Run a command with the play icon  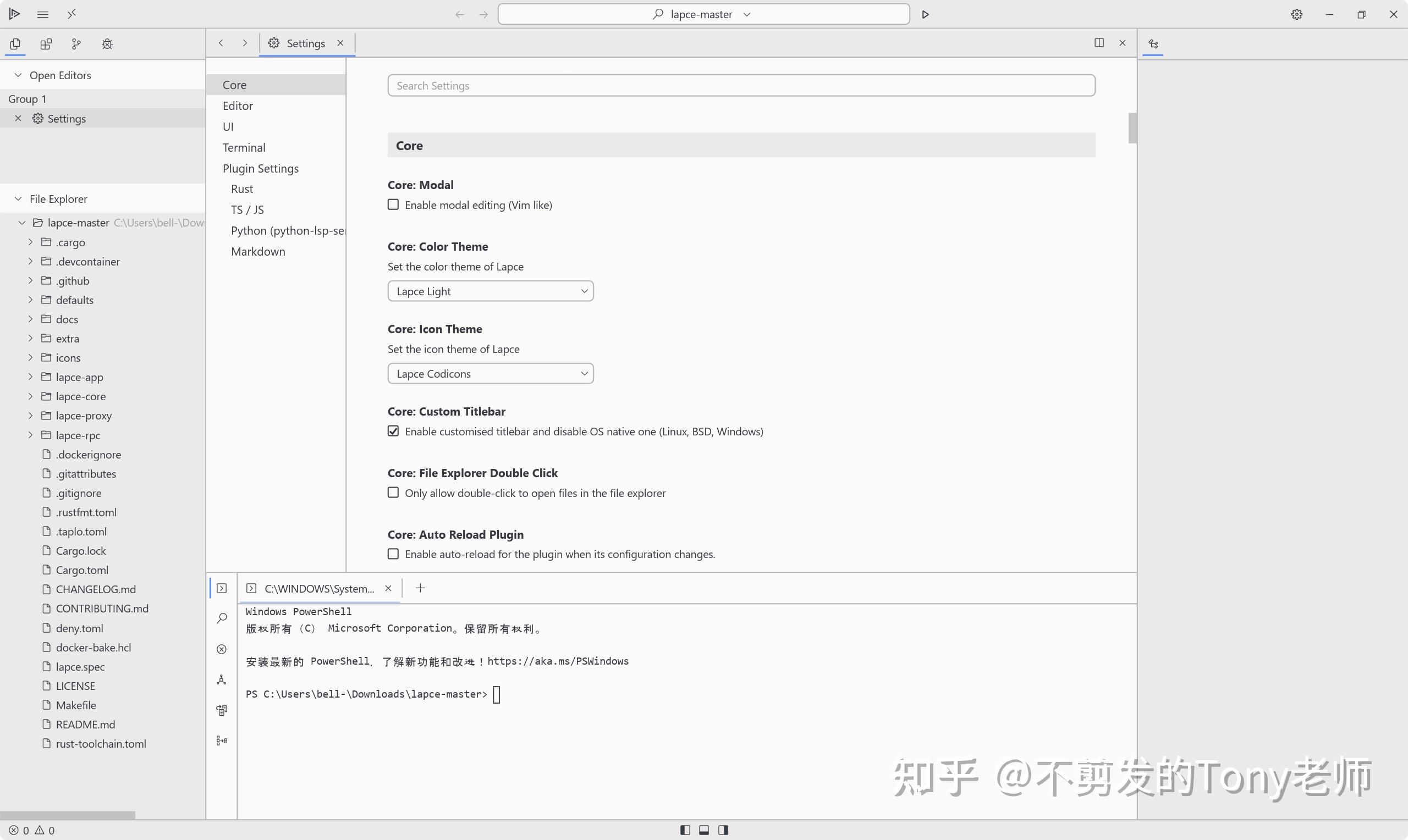pos(926,14)
